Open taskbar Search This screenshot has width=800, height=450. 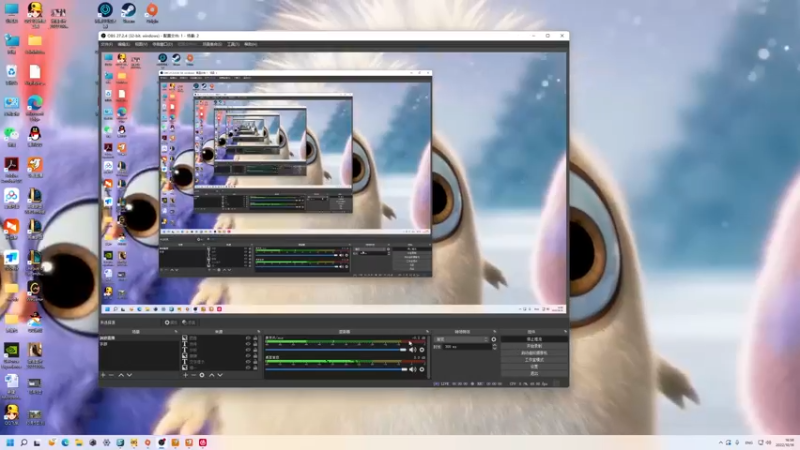[x=23, y=442]
